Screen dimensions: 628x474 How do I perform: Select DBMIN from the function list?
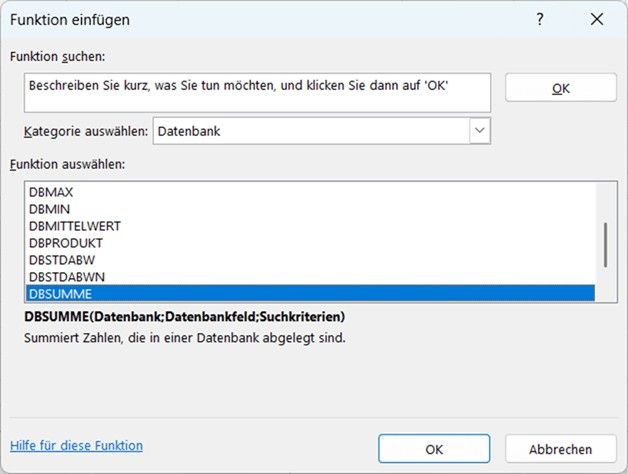50,208
